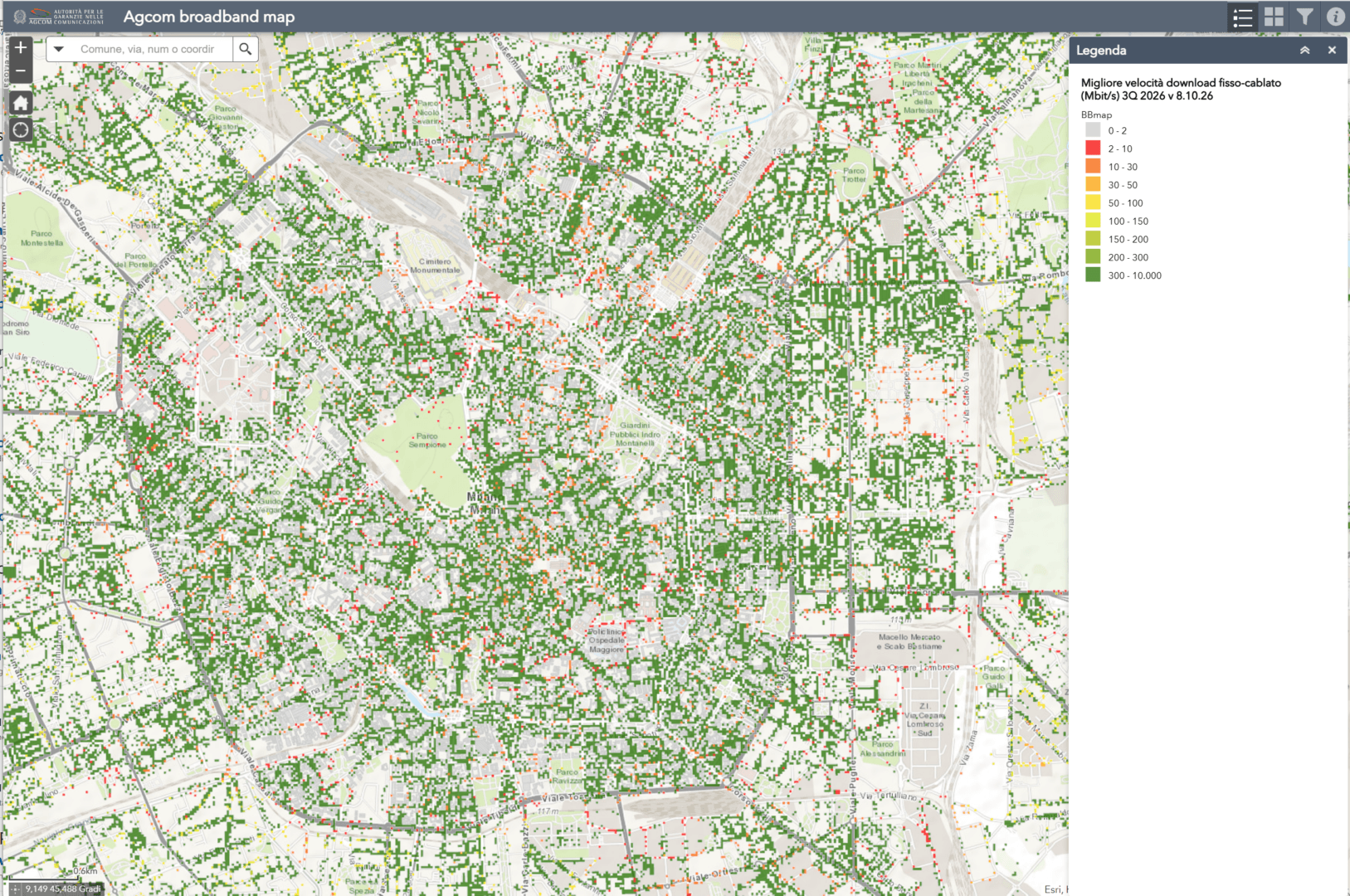Click the 30 - 50 legend swatch
The image size is (1350, 896).
coord(1093,185)
